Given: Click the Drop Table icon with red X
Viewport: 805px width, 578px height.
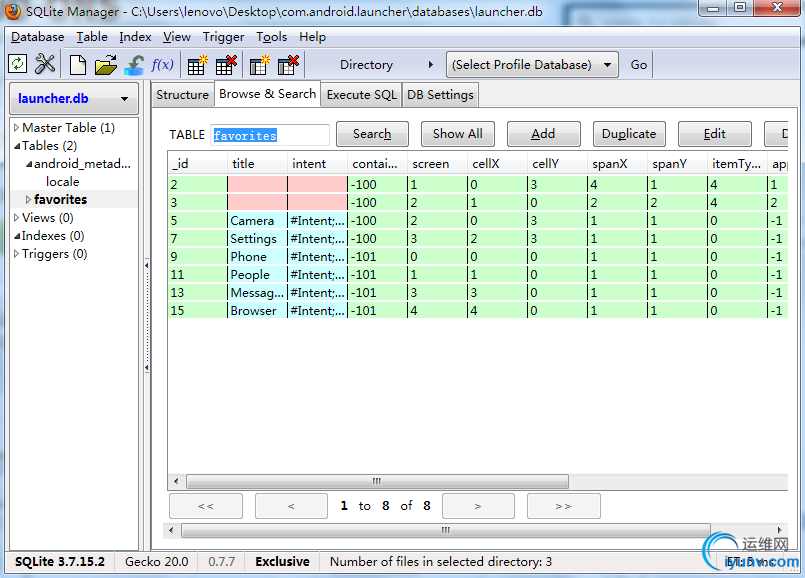Looking at the screenshot, I should (226, 65).
